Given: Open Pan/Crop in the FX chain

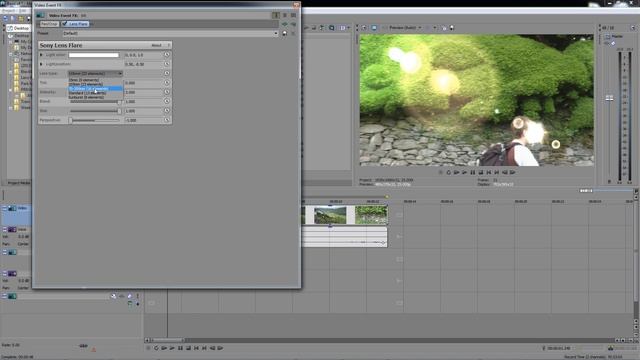Looking at the screenshot, I should [49, 24].
